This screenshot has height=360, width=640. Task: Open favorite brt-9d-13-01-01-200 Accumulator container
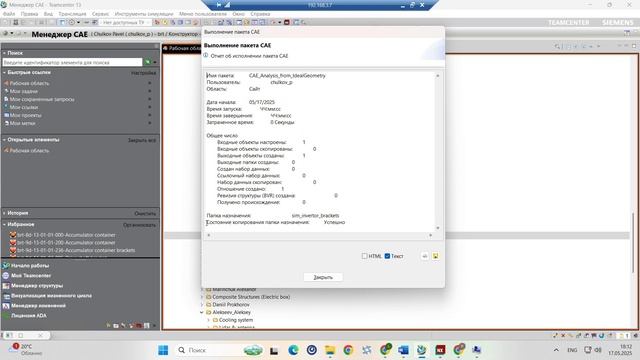[66, 242]
